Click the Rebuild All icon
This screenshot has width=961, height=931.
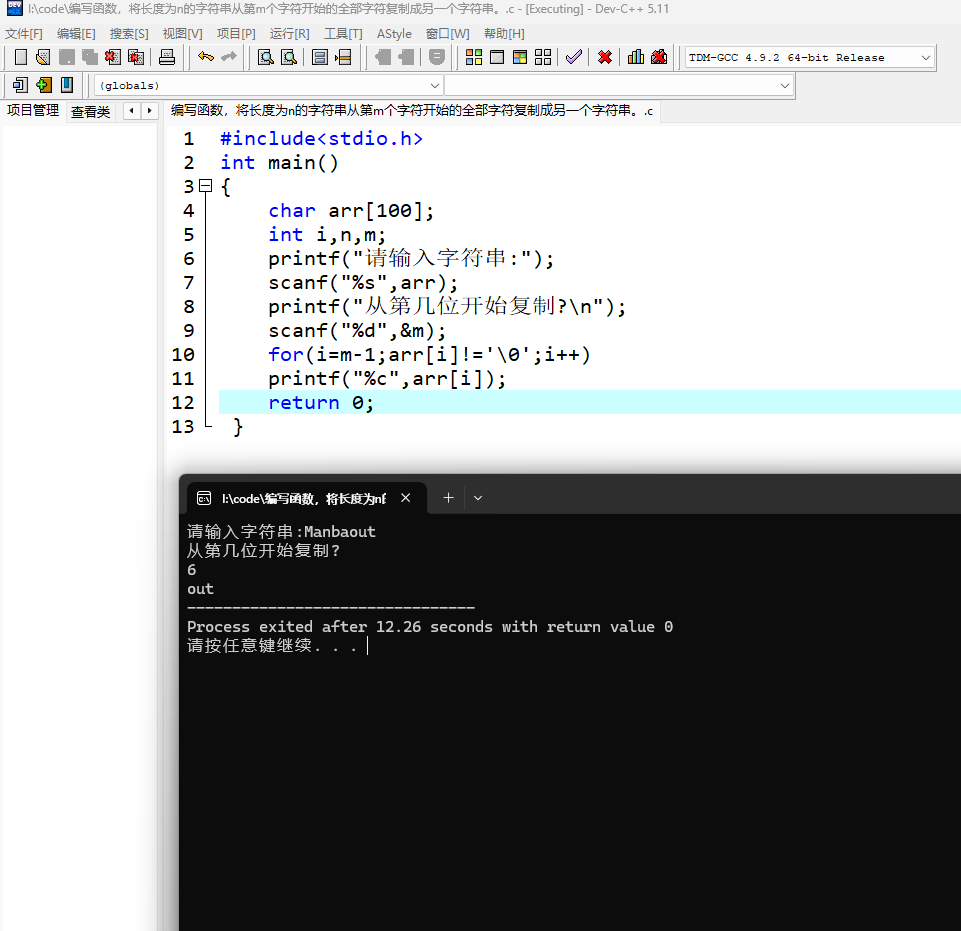point(543,57)
